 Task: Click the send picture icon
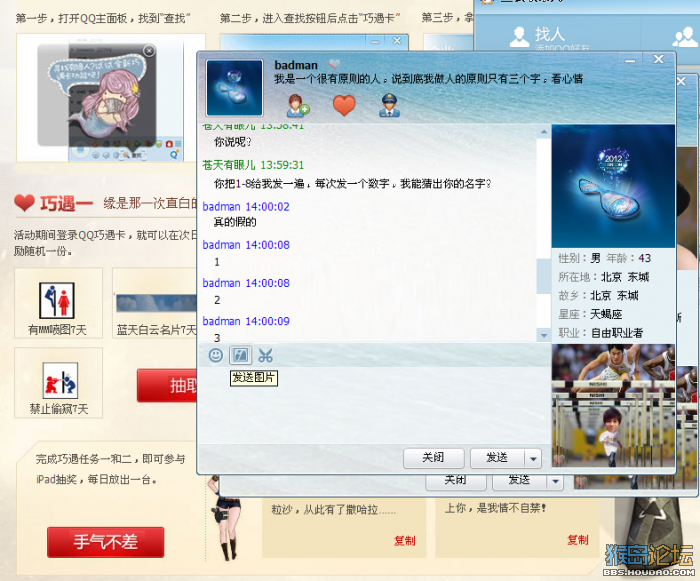tap(240, 355)
